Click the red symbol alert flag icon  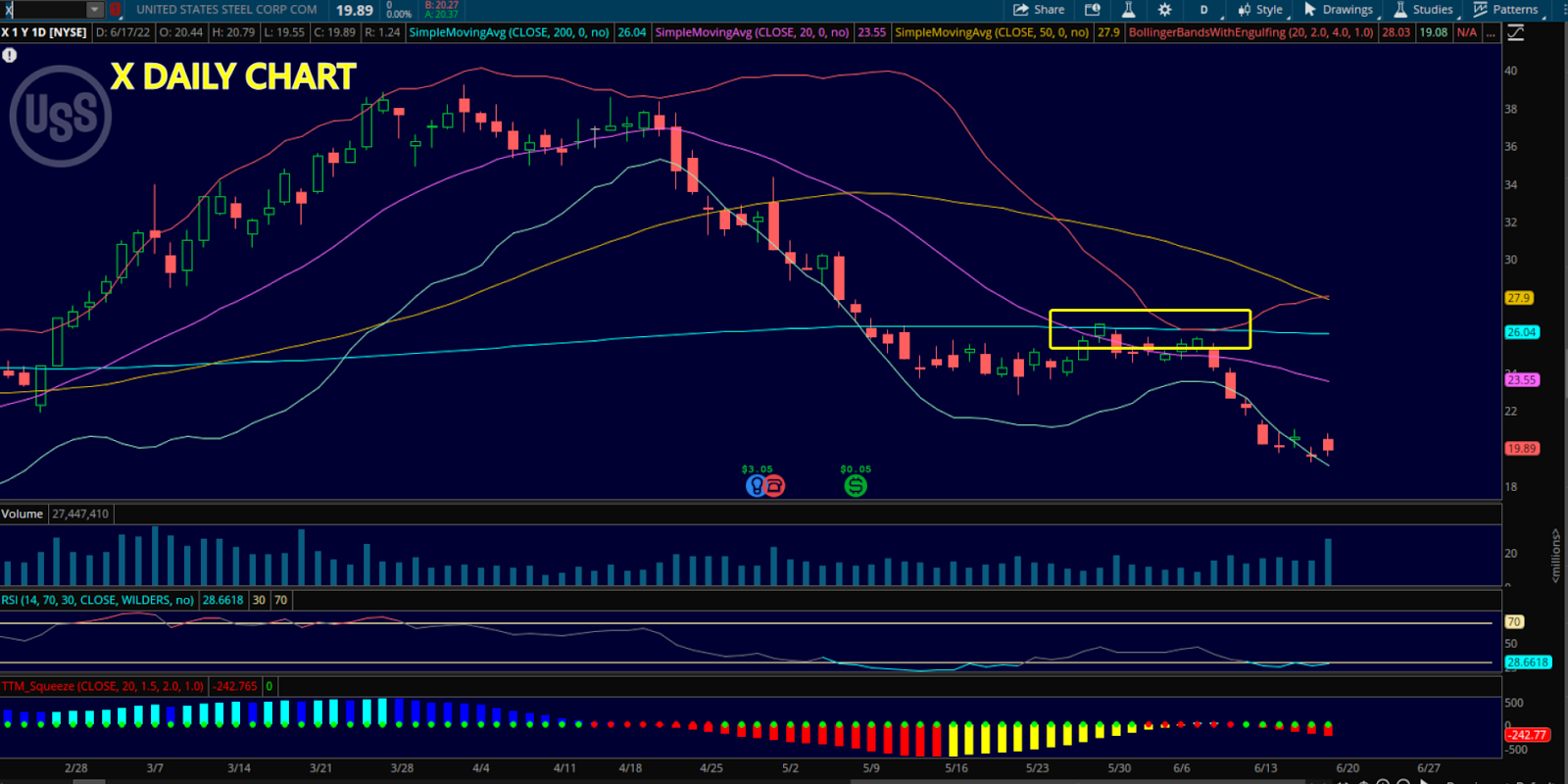[115, 10]
